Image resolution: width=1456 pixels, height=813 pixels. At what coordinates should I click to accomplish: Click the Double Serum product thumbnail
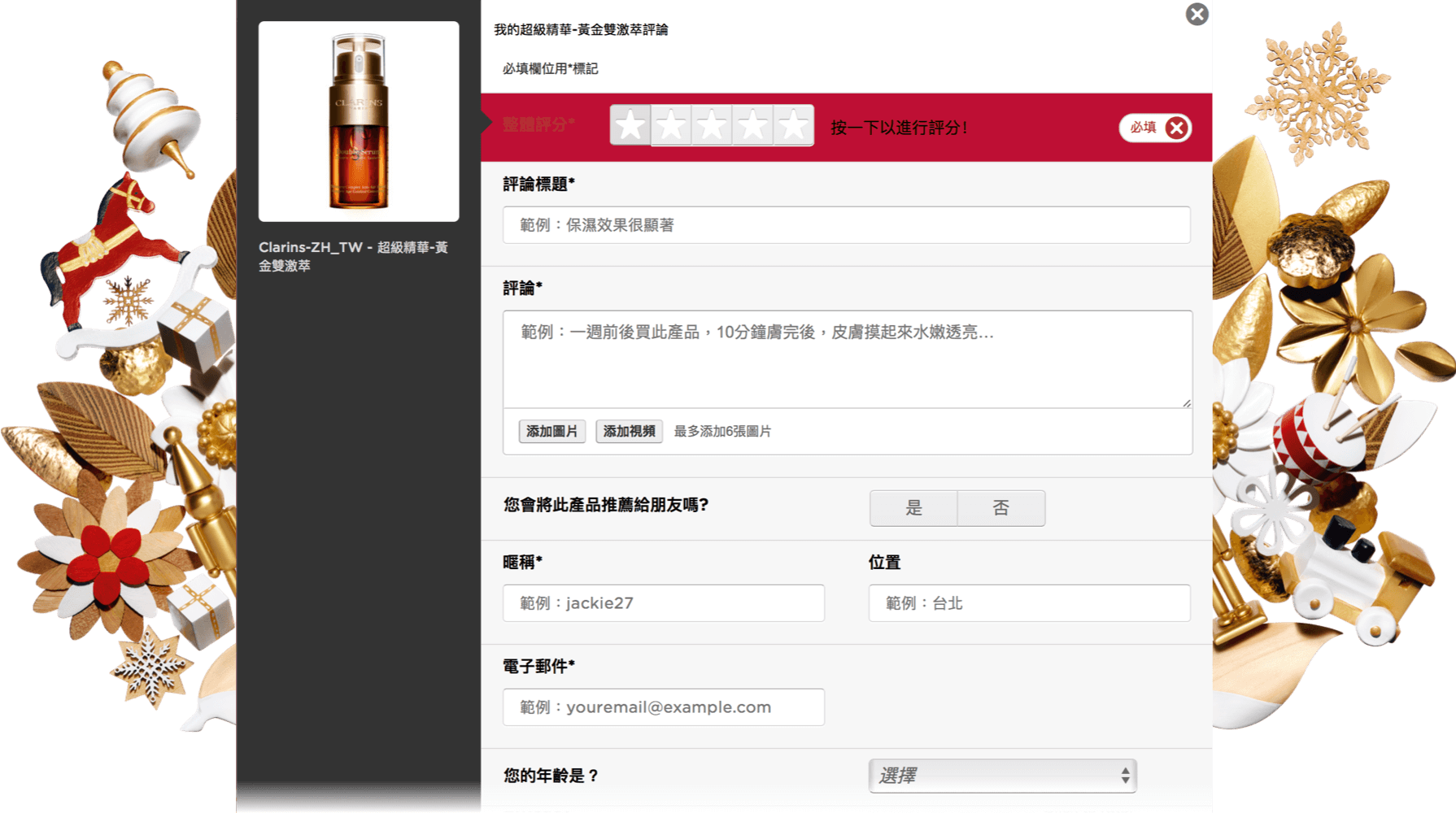point(359,121)
